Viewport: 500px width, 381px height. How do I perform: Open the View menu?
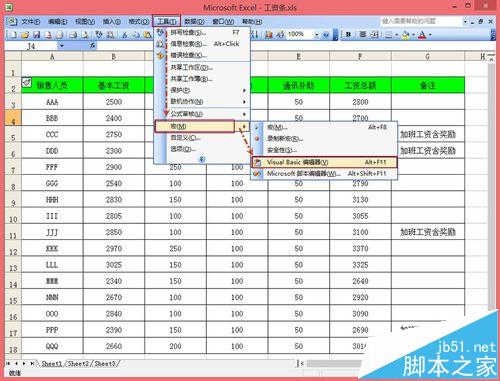coord(85,22)
